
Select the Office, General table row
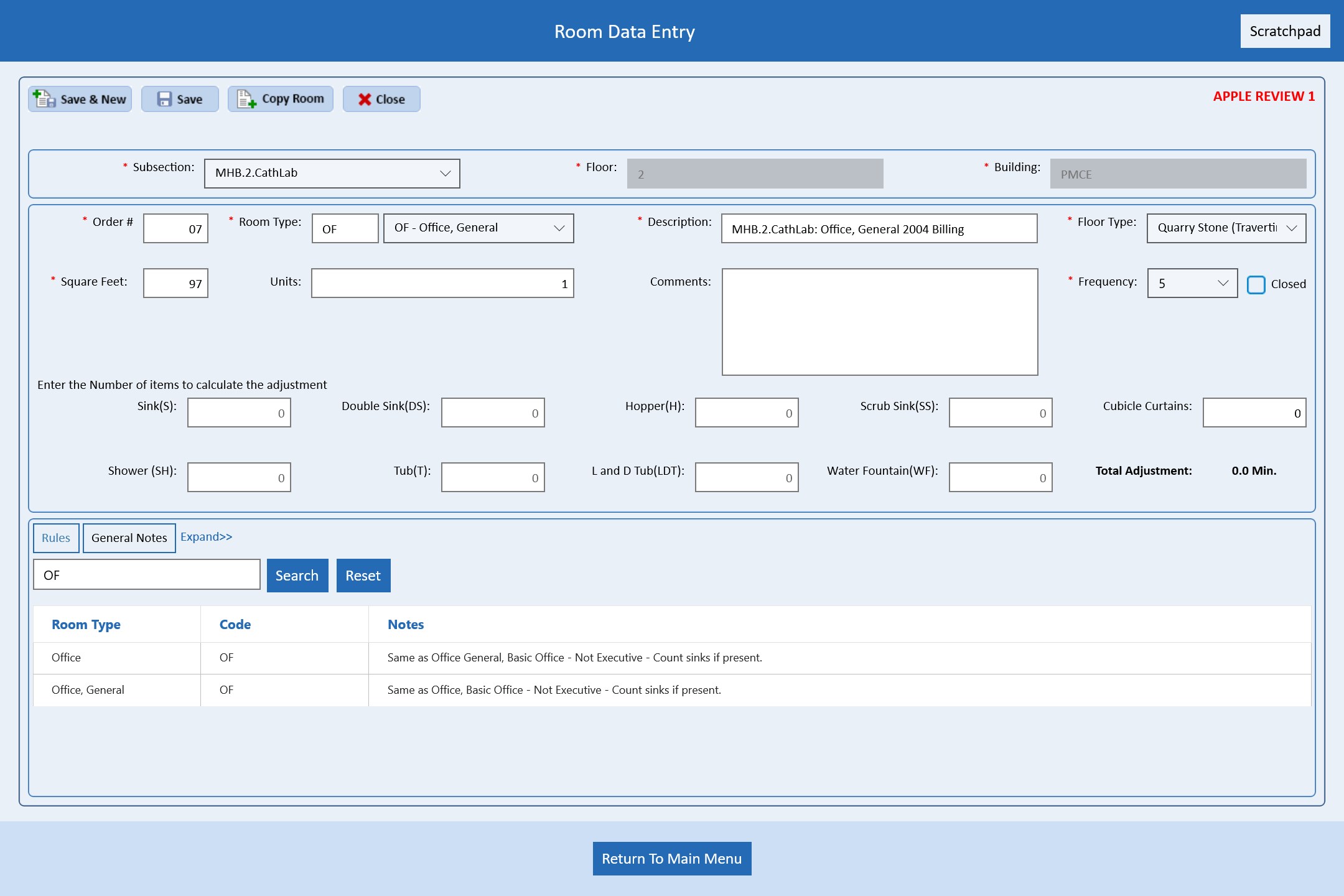[x=88, y=689]
